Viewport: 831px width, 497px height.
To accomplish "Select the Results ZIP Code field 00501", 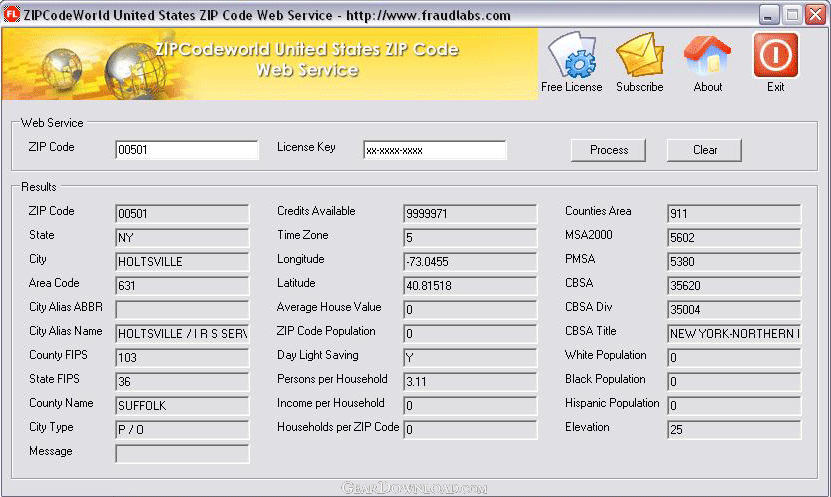I will (182, 214).
